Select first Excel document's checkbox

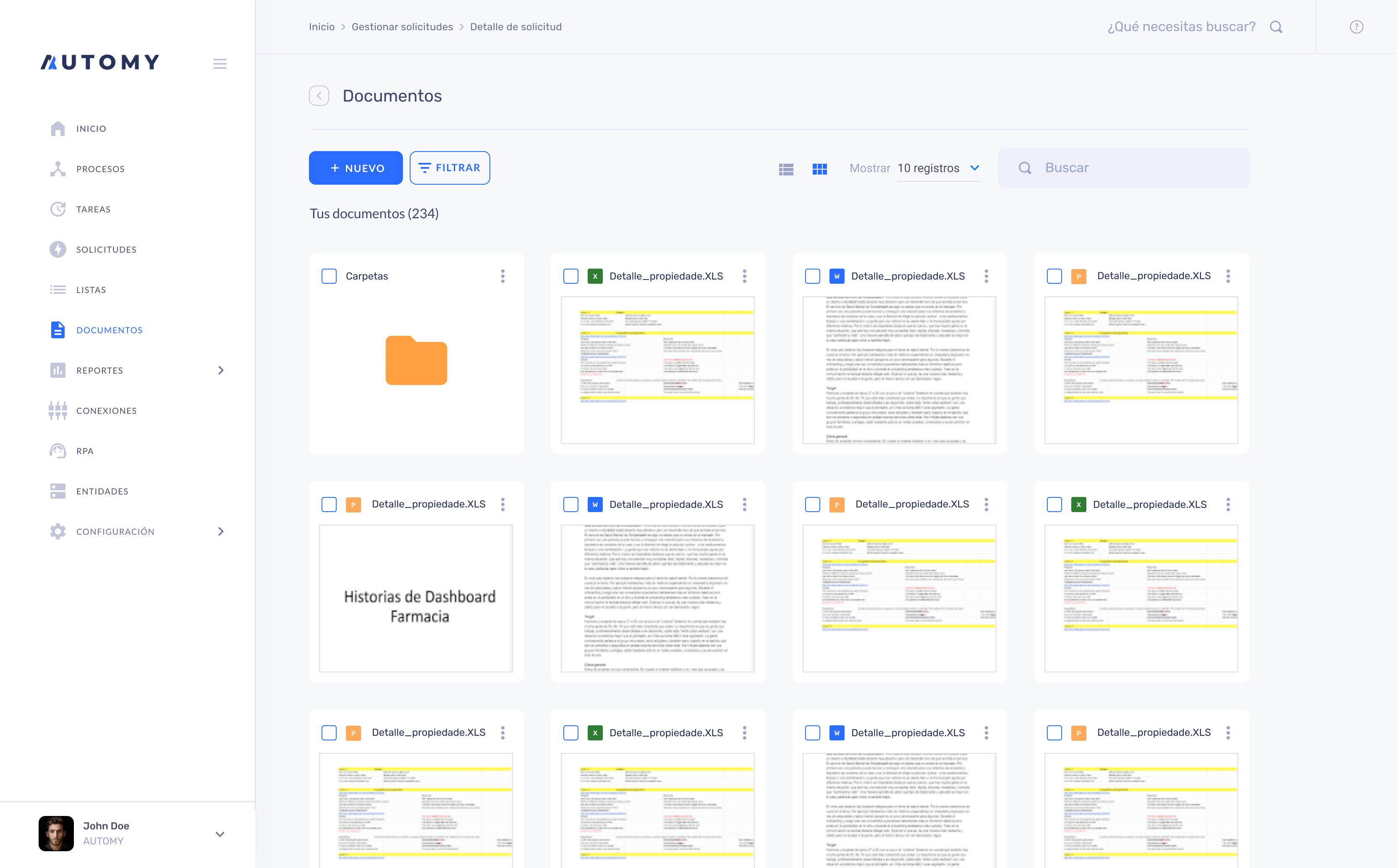[570, 276]
